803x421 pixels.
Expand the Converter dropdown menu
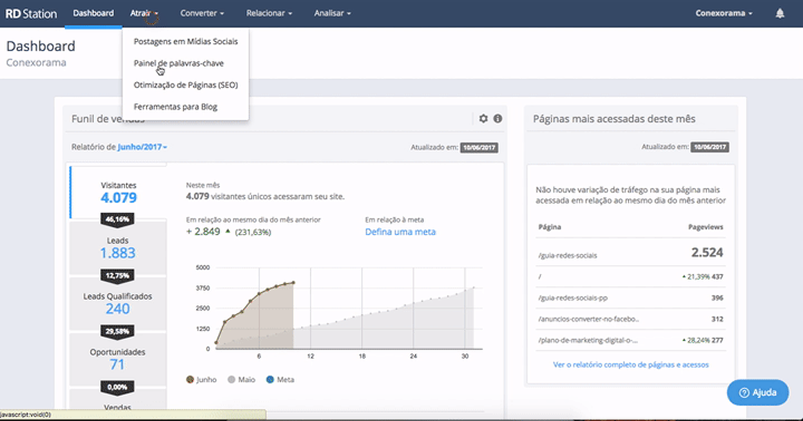[x=202, y=14]
